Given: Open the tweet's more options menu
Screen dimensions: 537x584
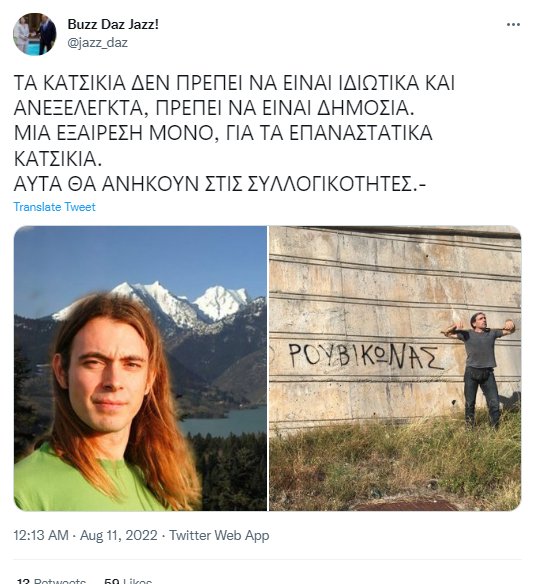Looking at the screenshot, I should (513, 25).
